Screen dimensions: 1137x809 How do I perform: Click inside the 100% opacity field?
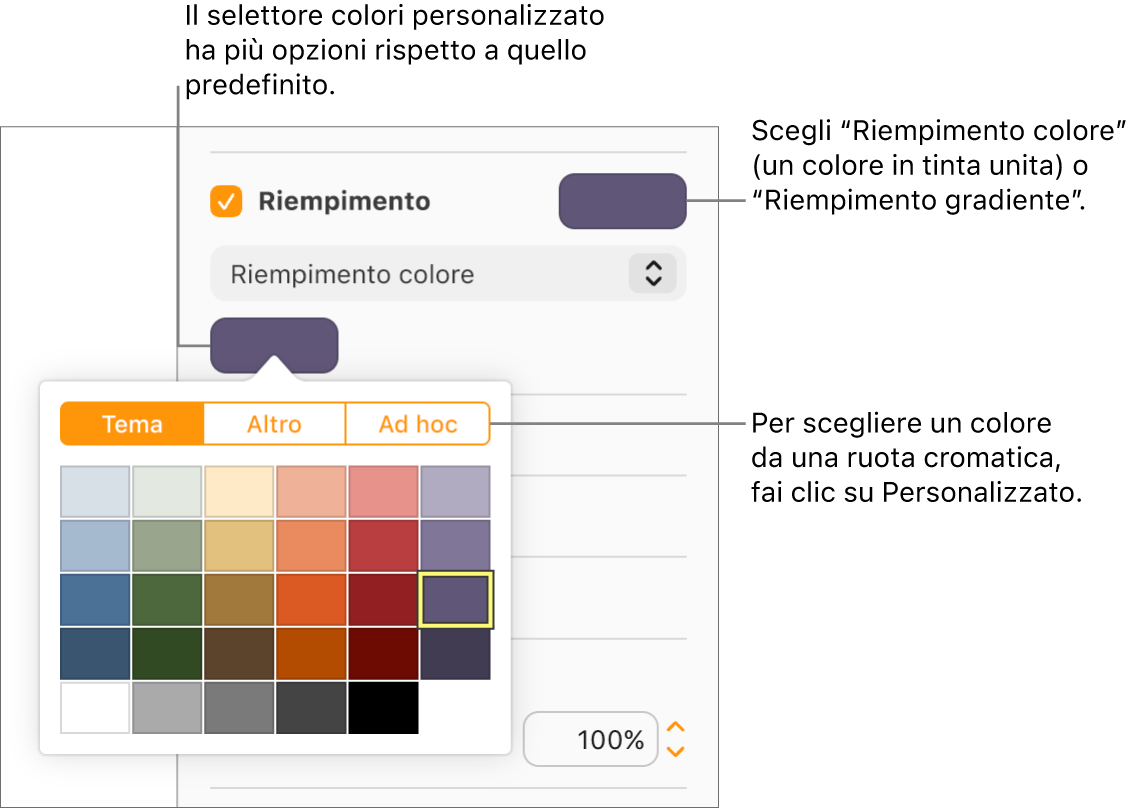591,739
